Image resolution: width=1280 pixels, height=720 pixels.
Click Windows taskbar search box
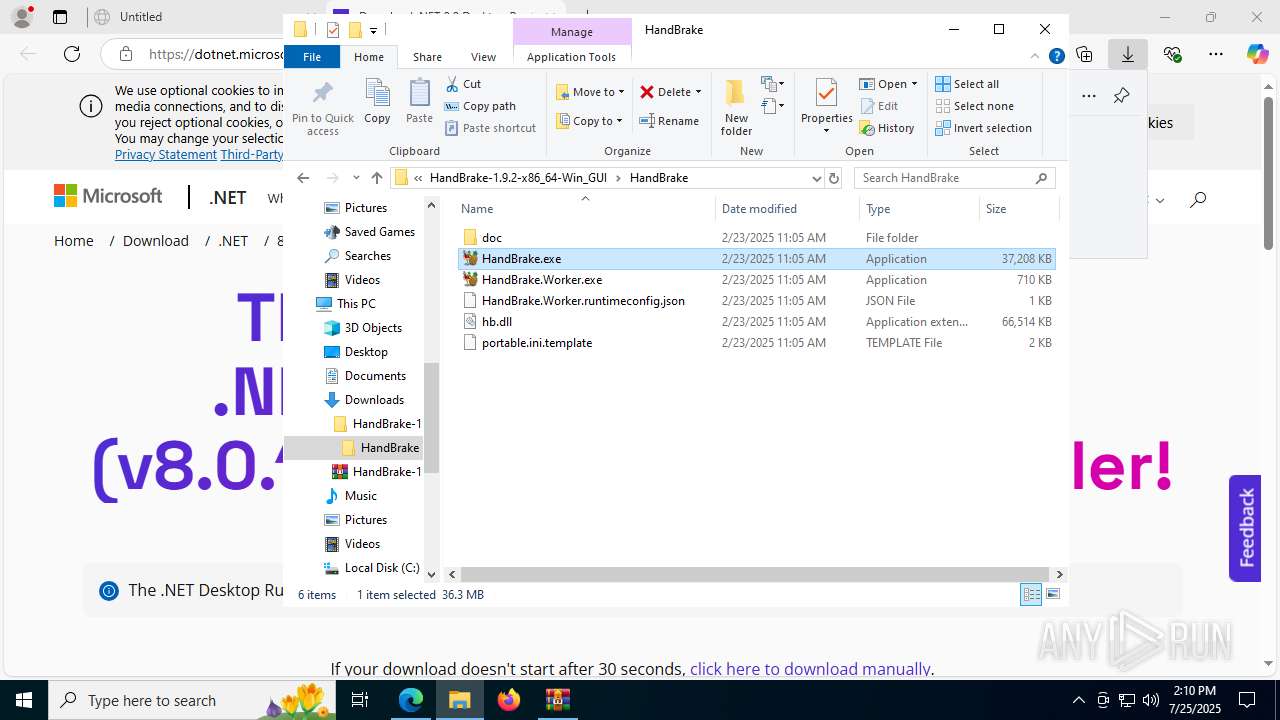coord(191,700)
